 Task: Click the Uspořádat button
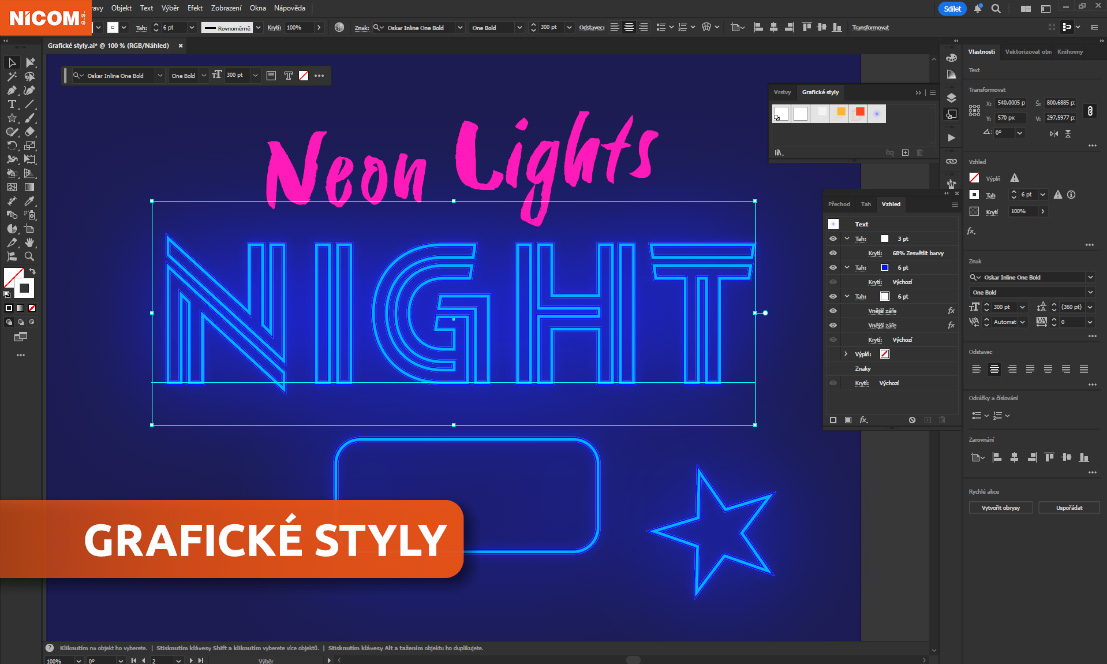coord(1069,507)
